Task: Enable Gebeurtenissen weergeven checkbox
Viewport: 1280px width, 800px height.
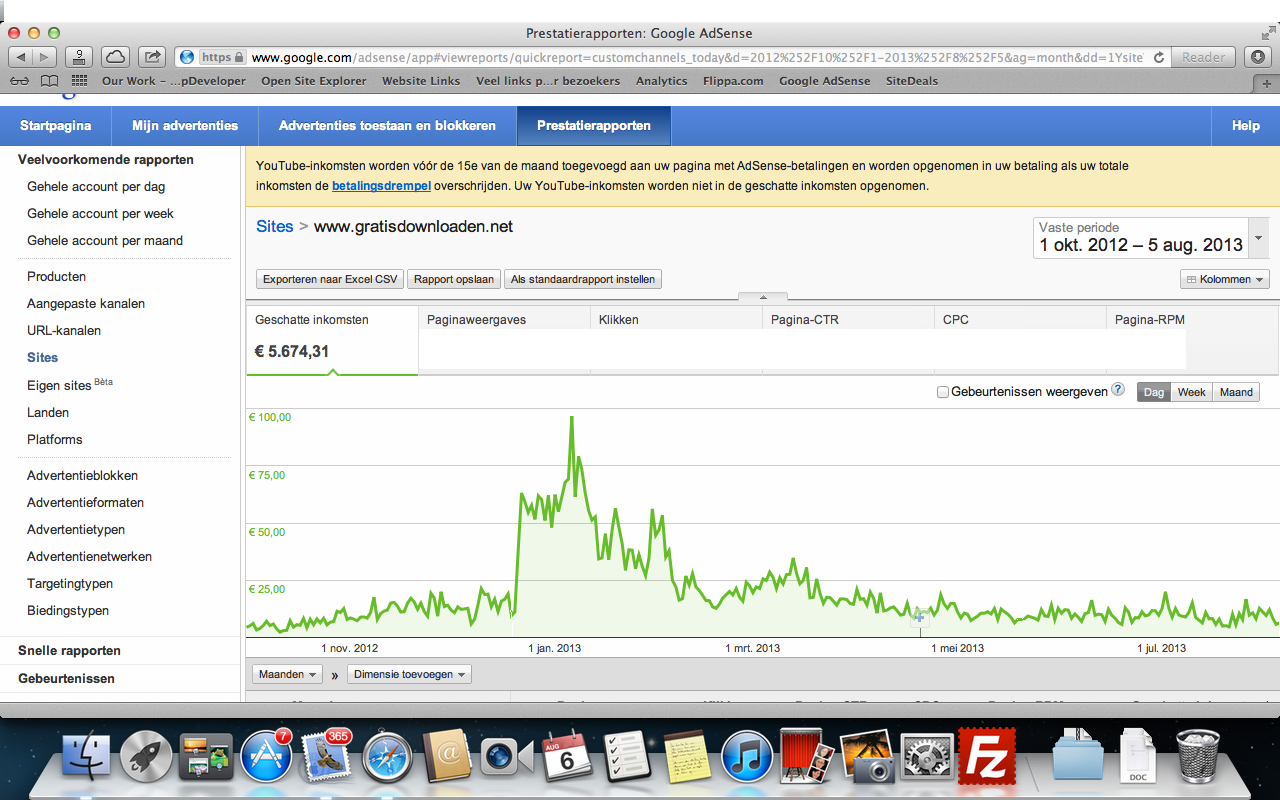Action: click(x=942, y=392)
